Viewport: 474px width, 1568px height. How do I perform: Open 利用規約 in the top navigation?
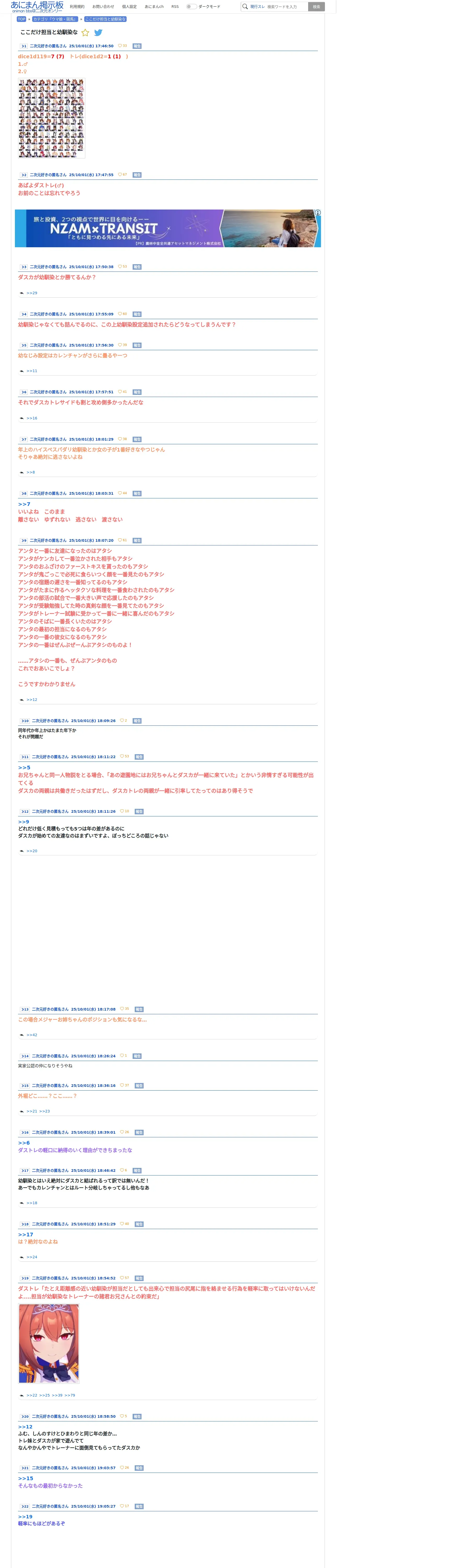(x=77, y=7)
